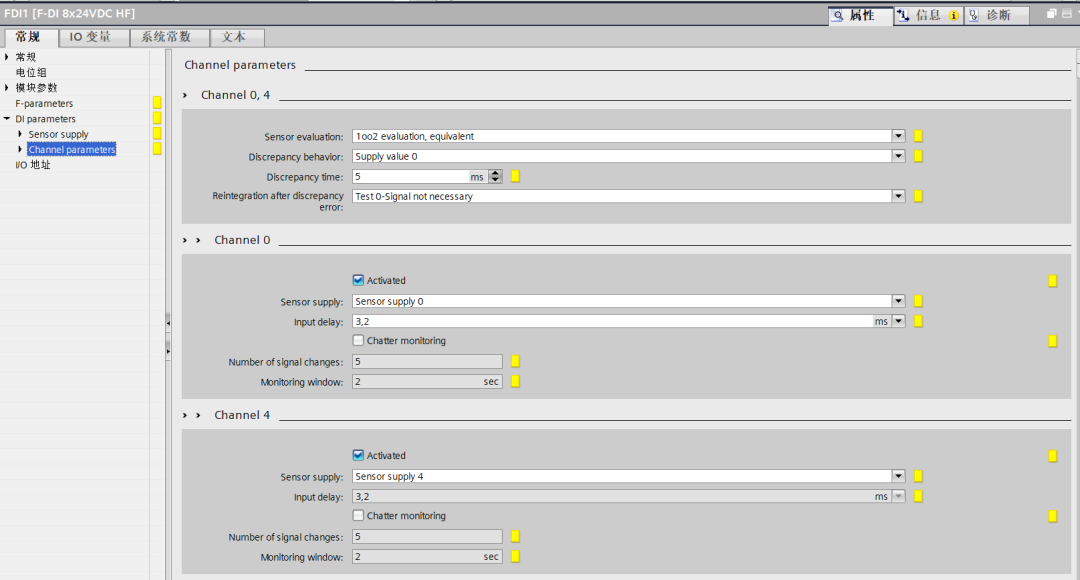
Task: Click yellow marker next to Channel parameters tree item
Action: pos(157,149)
